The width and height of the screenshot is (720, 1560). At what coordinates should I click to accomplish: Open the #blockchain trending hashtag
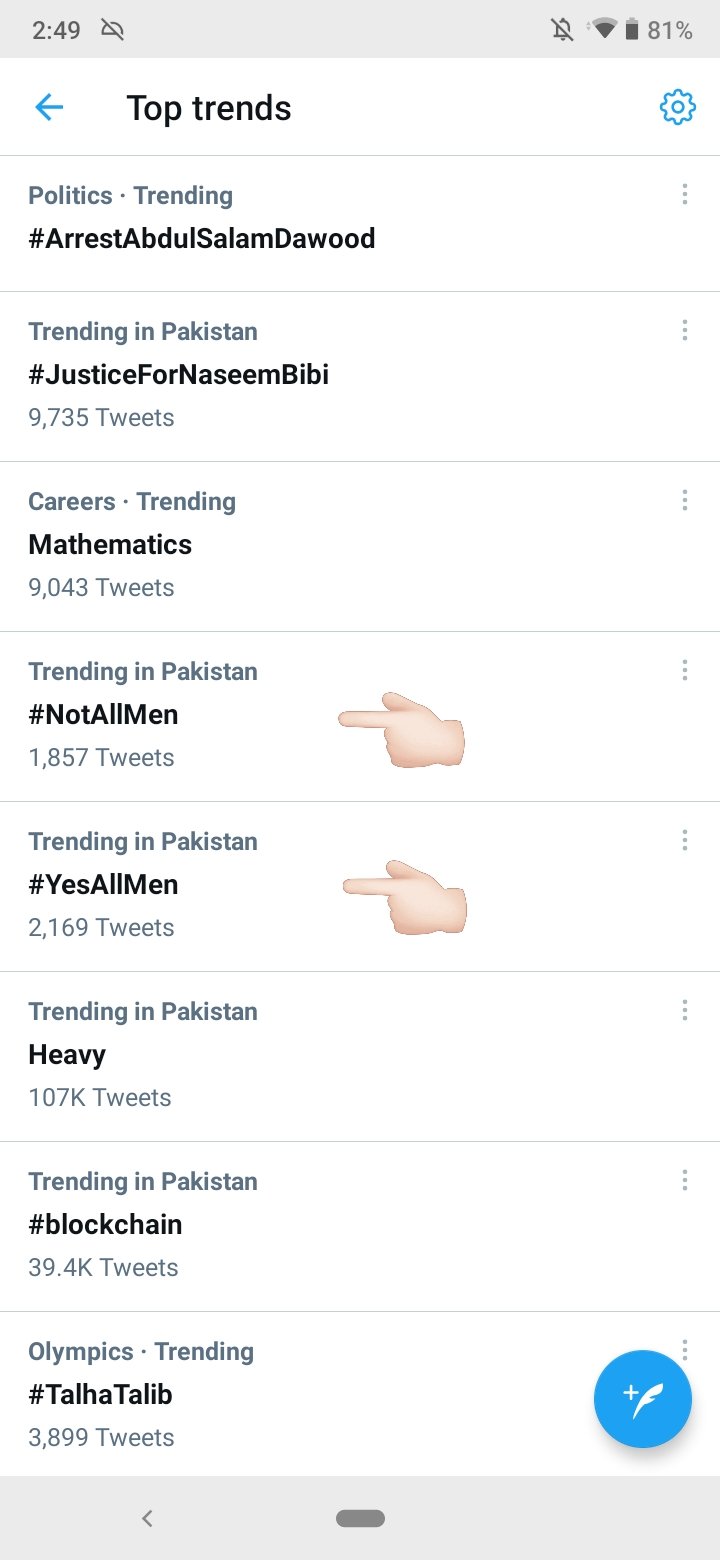coord(360,1227)
